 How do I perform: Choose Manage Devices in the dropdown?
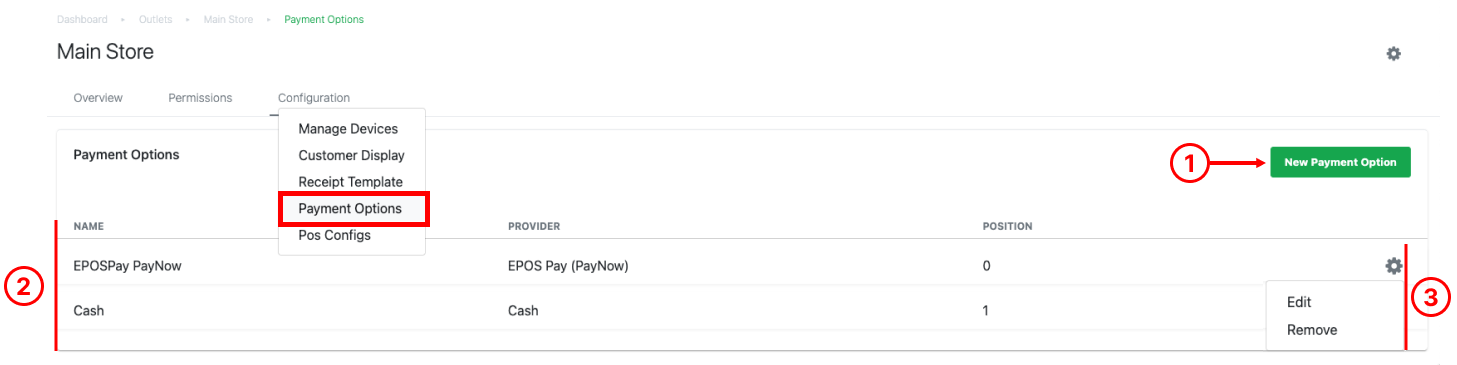[348, 129]
